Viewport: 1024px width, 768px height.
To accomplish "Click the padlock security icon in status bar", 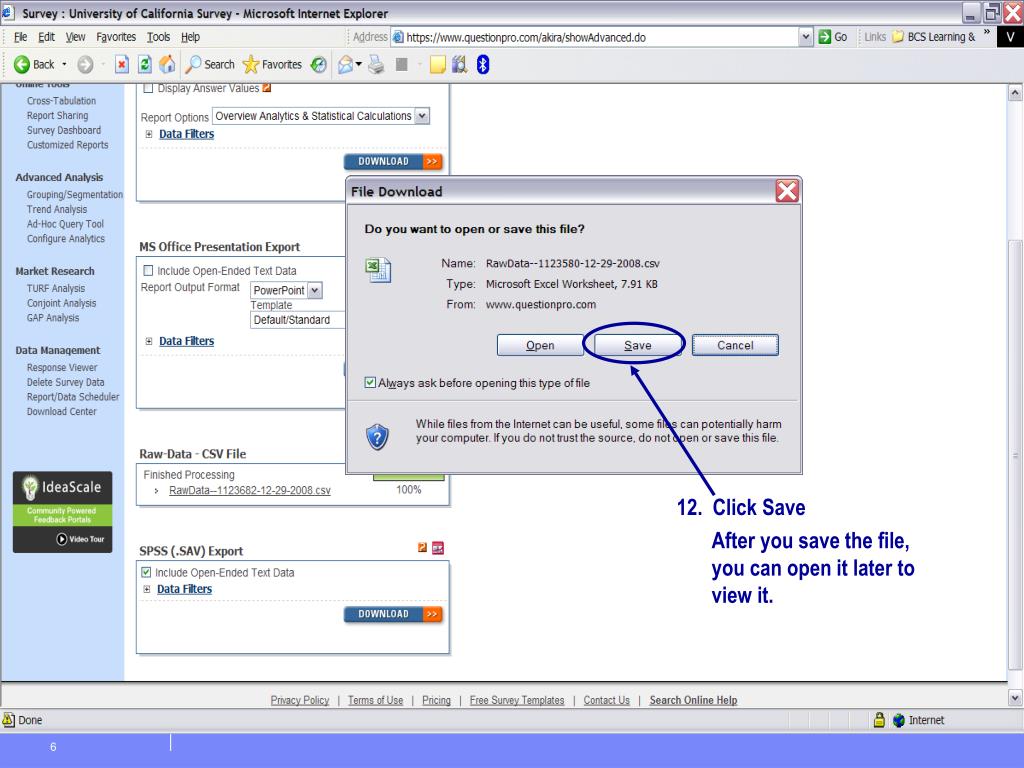I will 879,720.
